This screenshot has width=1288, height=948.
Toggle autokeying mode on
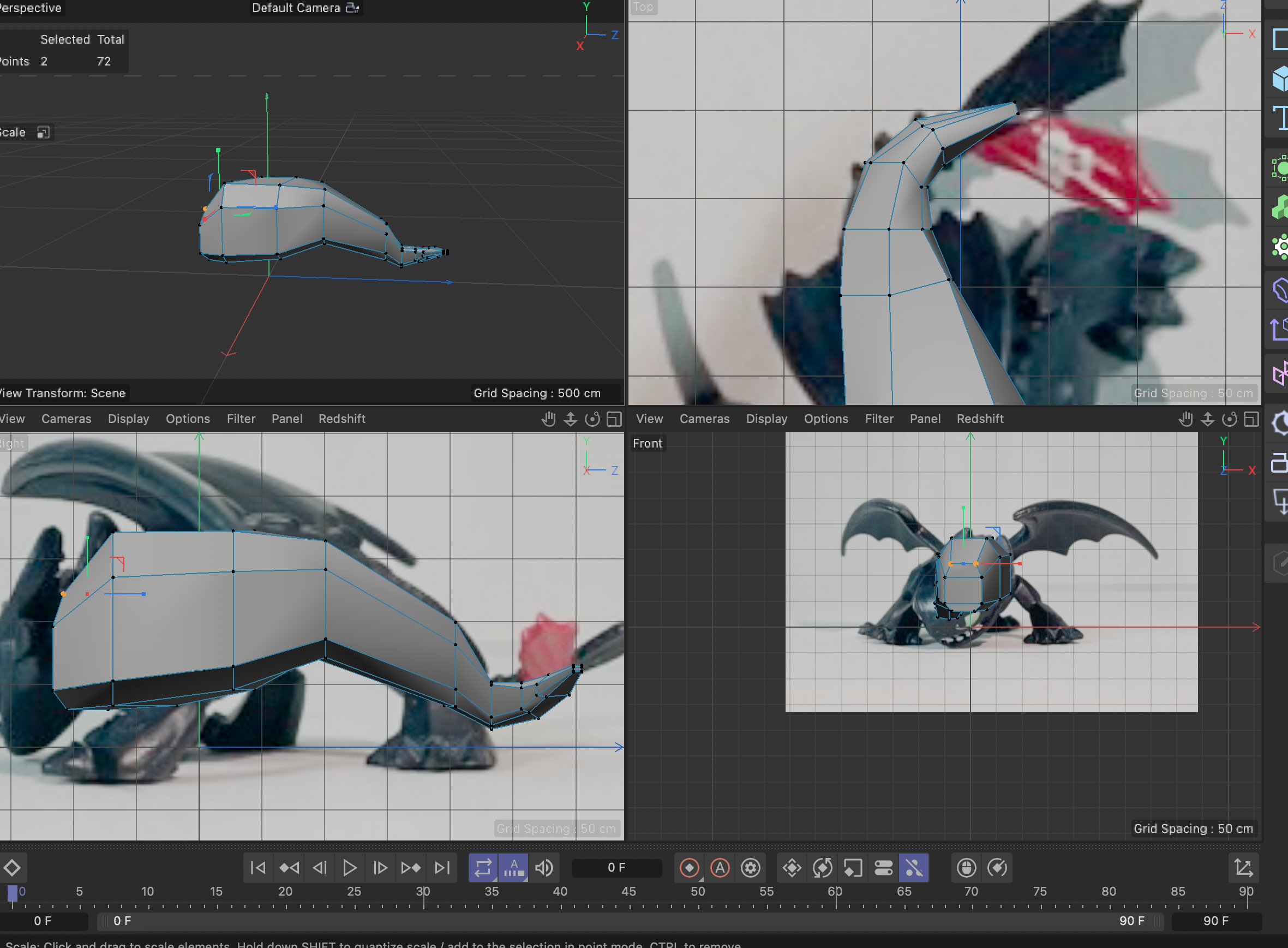pos(721,868)
